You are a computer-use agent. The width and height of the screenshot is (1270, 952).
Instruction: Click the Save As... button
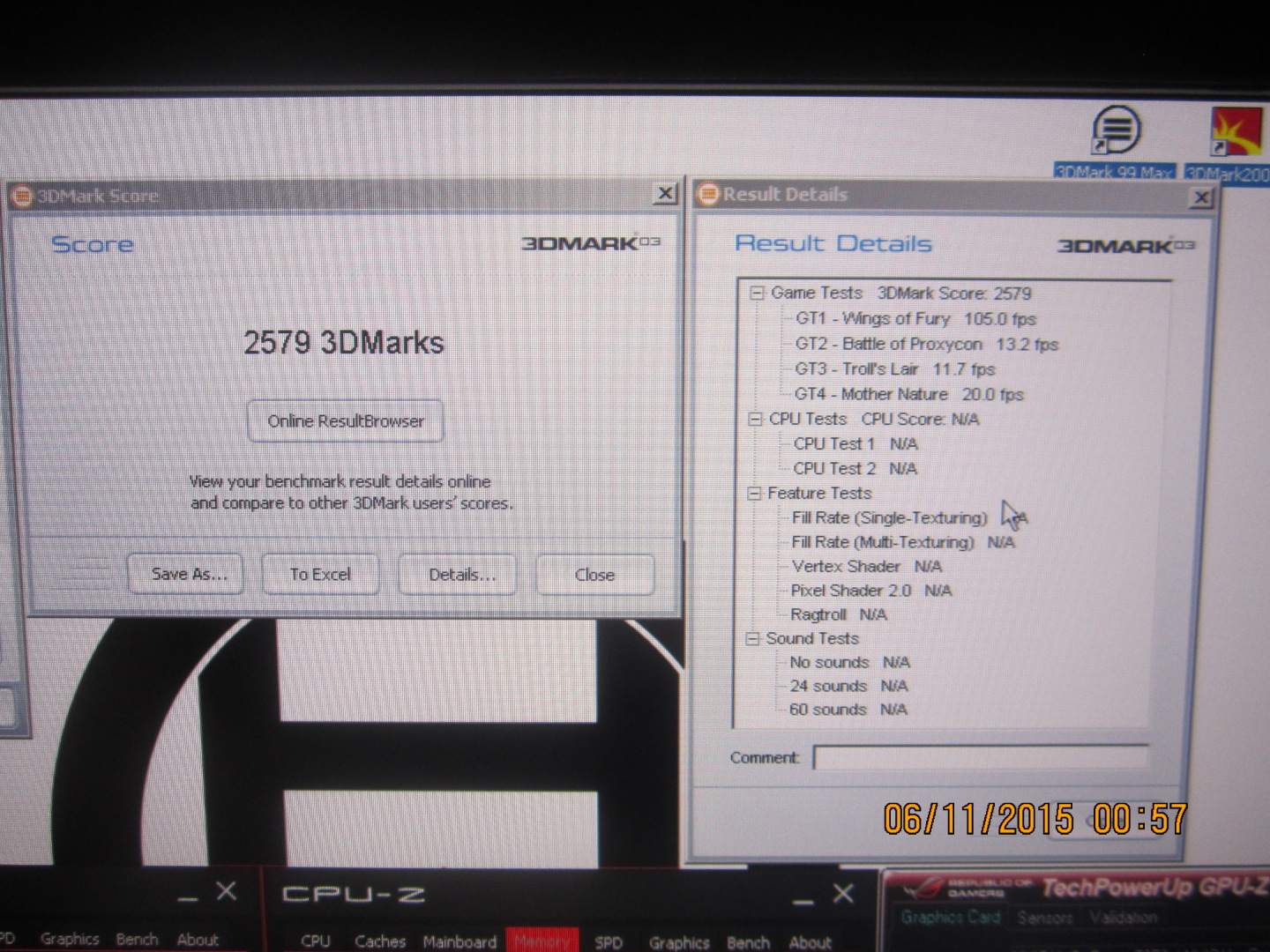pyautogui.click(x=185, y=574)
